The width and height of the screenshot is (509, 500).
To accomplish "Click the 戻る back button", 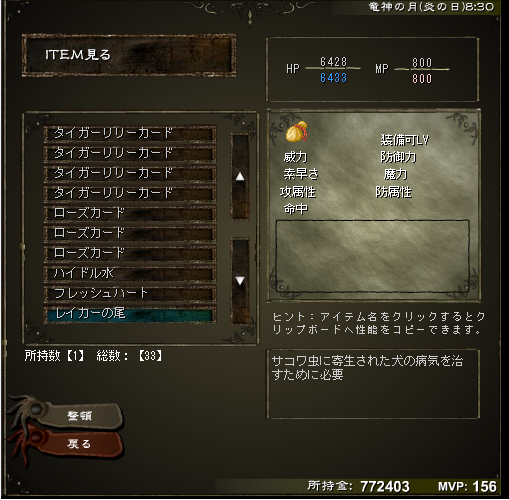I will [79, 444].
